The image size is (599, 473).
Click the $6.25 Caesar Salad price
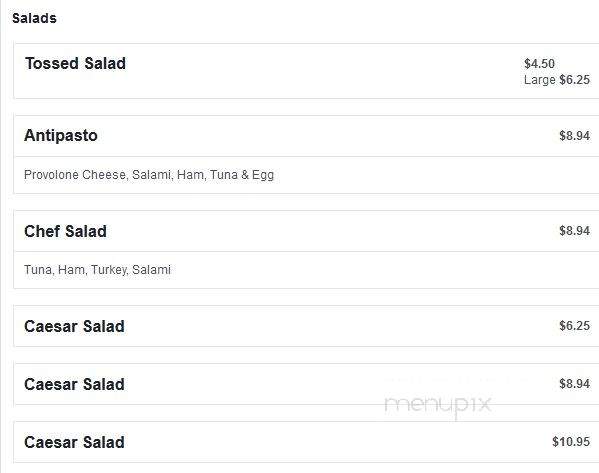(574, 326)
